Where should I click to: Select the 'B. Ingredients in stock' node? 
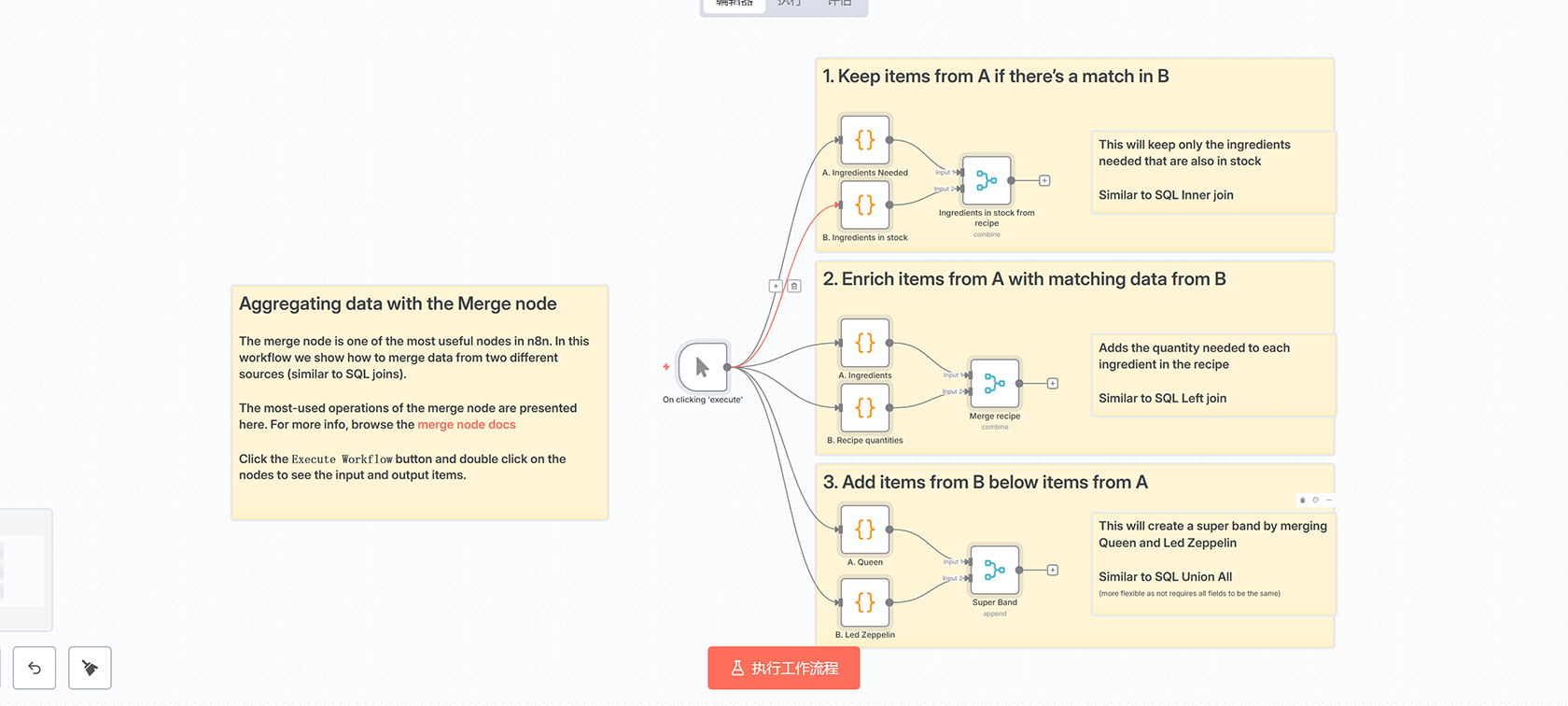[864, 205]
